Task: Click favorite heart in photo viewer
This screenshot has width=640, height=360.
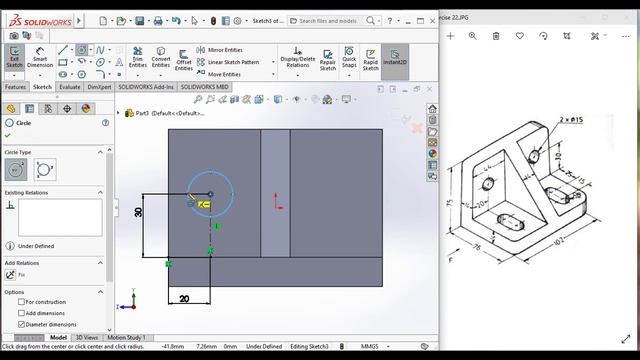Action: point(520,36)
